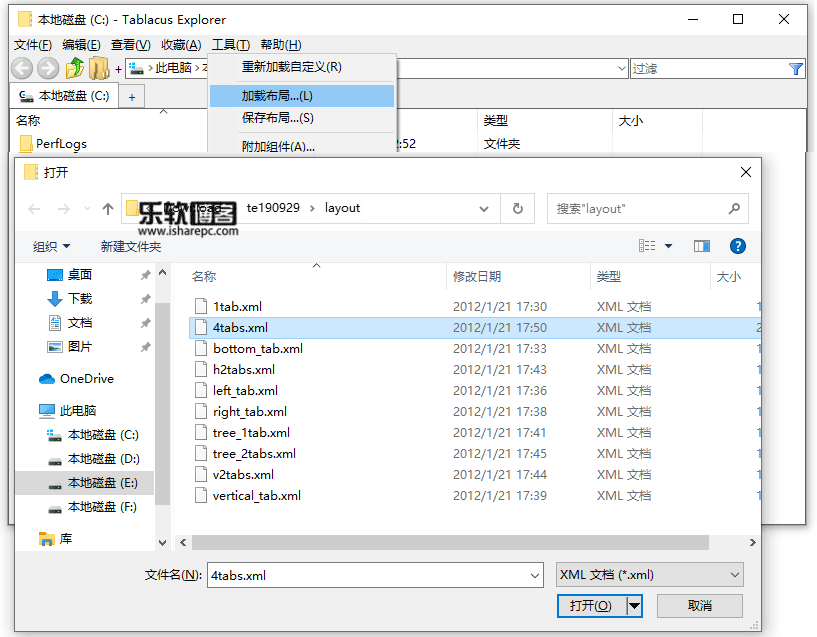Click te190929 in the dialog breadcrumb
This screenshot has height=637, width=817.
coord(273,208)
